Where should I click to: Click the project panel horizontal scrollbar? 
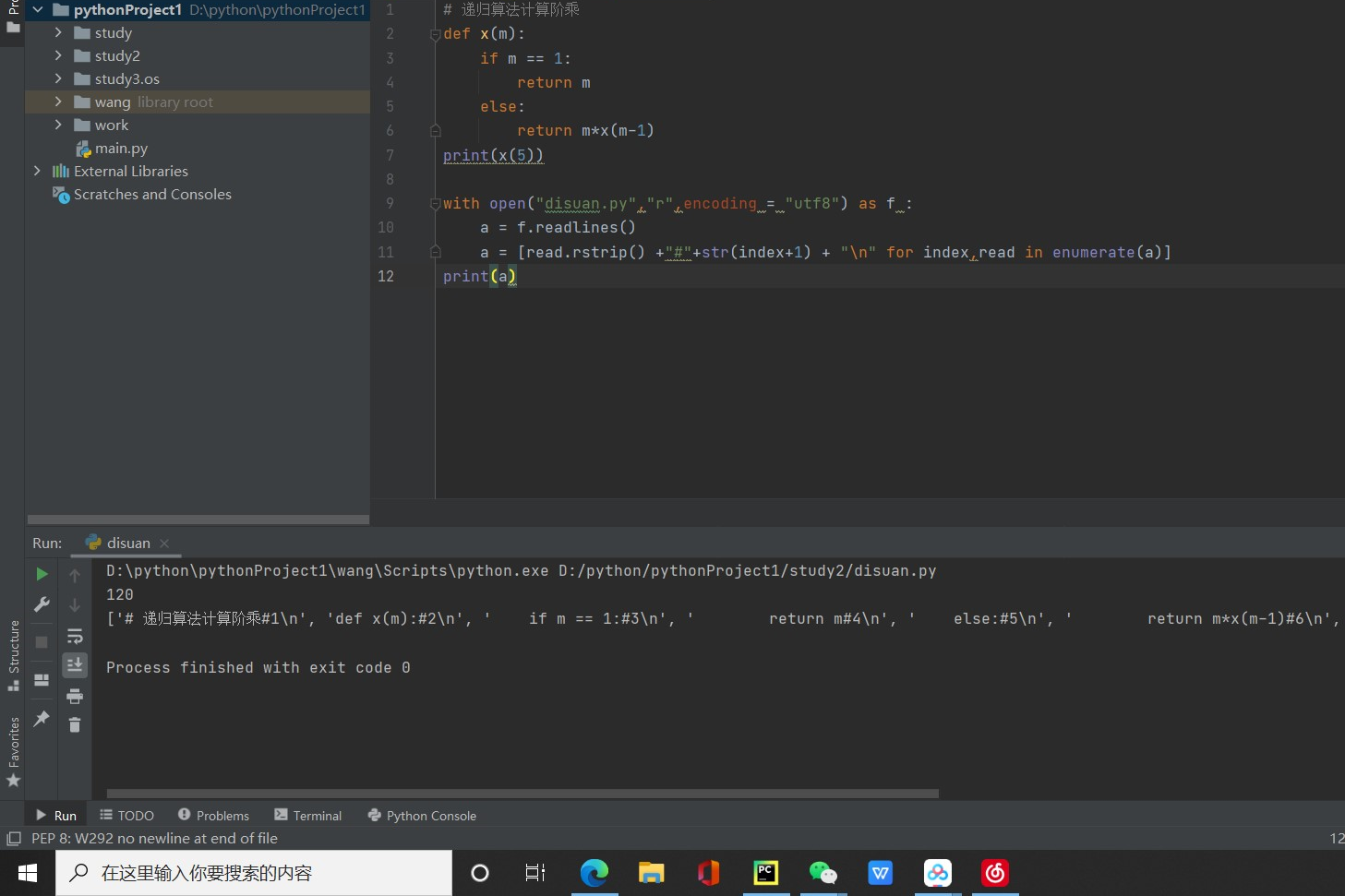tap(198, 520)
